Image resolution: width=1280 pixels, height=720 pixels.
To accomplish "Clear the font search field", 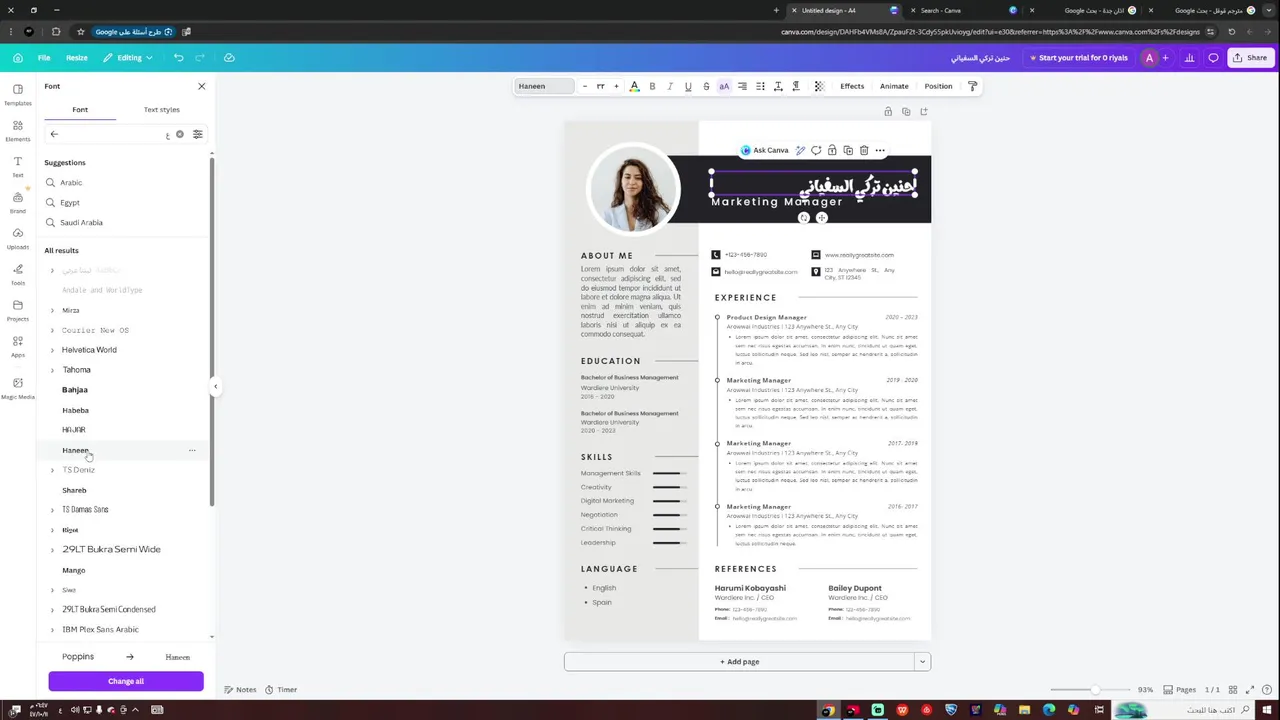I will coord(180,134).
